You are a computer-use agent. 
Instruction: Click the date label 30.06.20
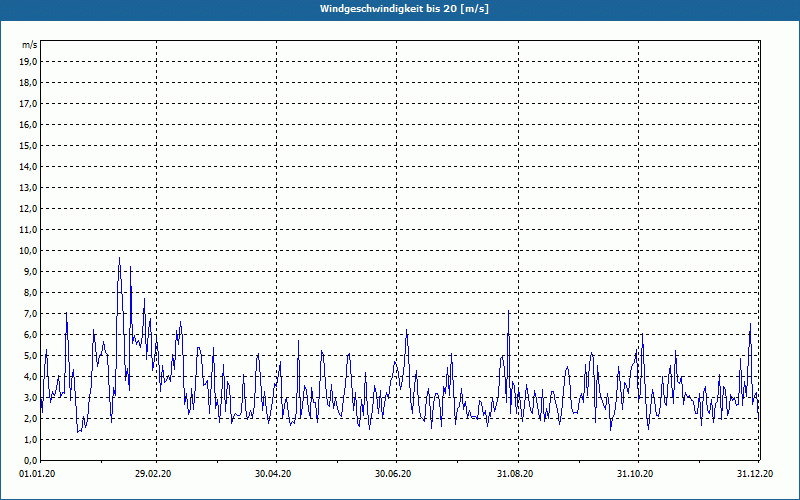[x=393, y=474]
